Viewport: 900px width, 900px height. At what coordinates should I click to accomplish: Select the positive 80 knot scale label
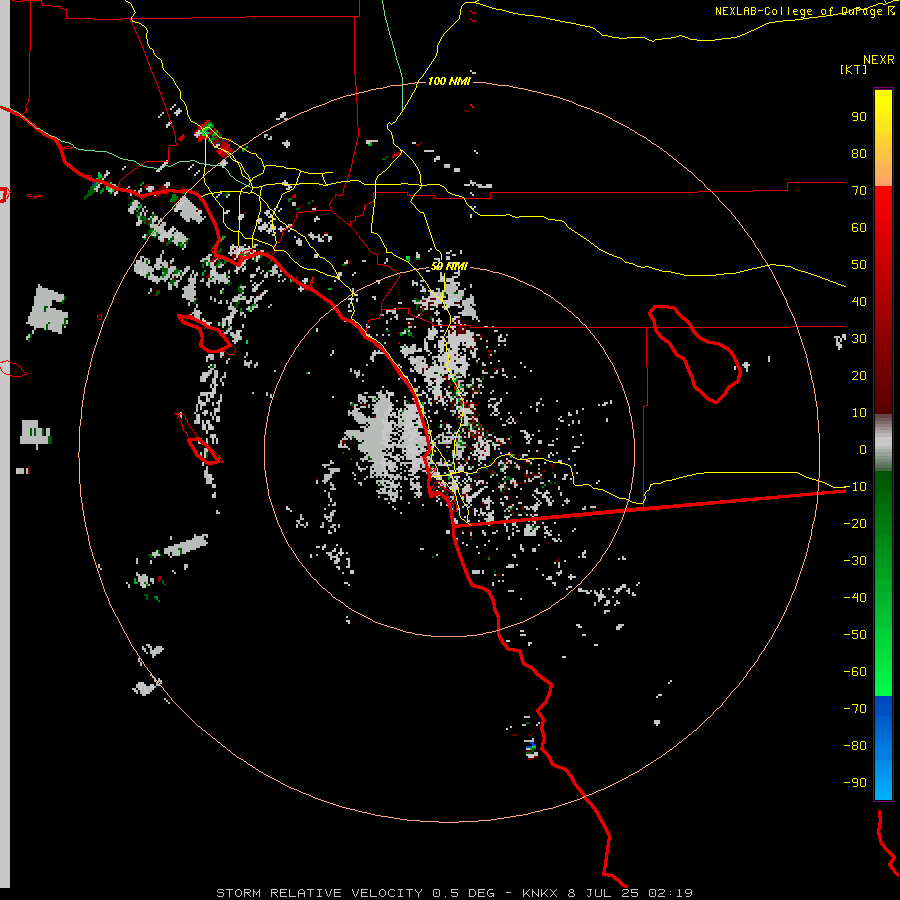tap(859, 153)
